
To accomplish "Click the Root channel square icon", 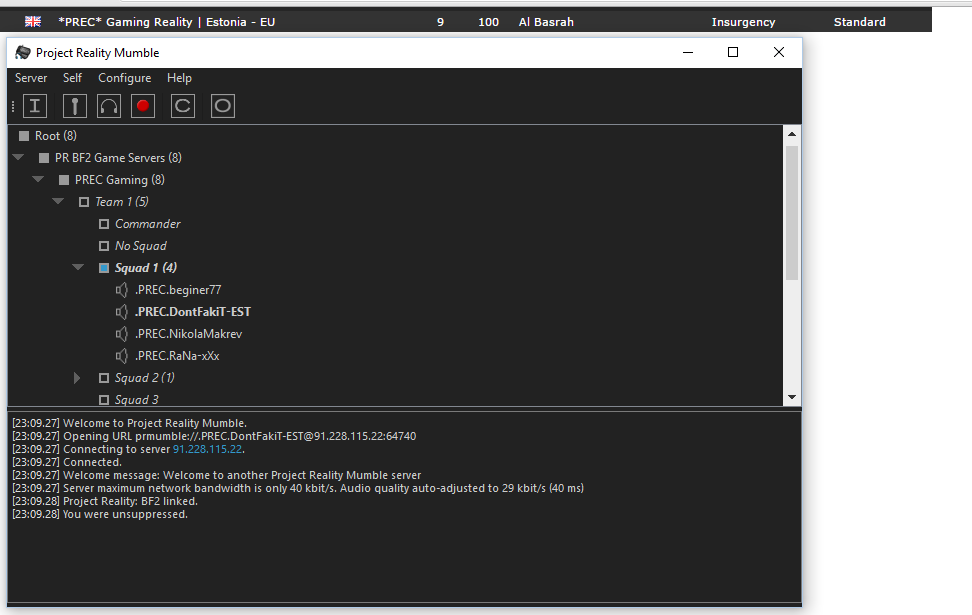I will [24, 136].
